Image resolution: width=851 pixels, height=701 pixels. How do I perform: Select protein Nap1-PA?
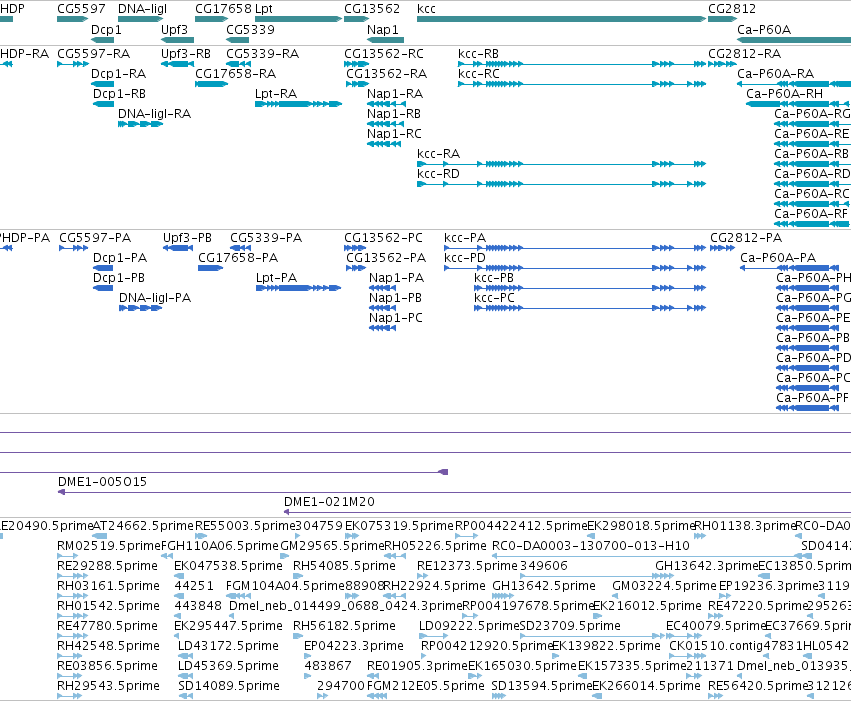click(396, 278)
